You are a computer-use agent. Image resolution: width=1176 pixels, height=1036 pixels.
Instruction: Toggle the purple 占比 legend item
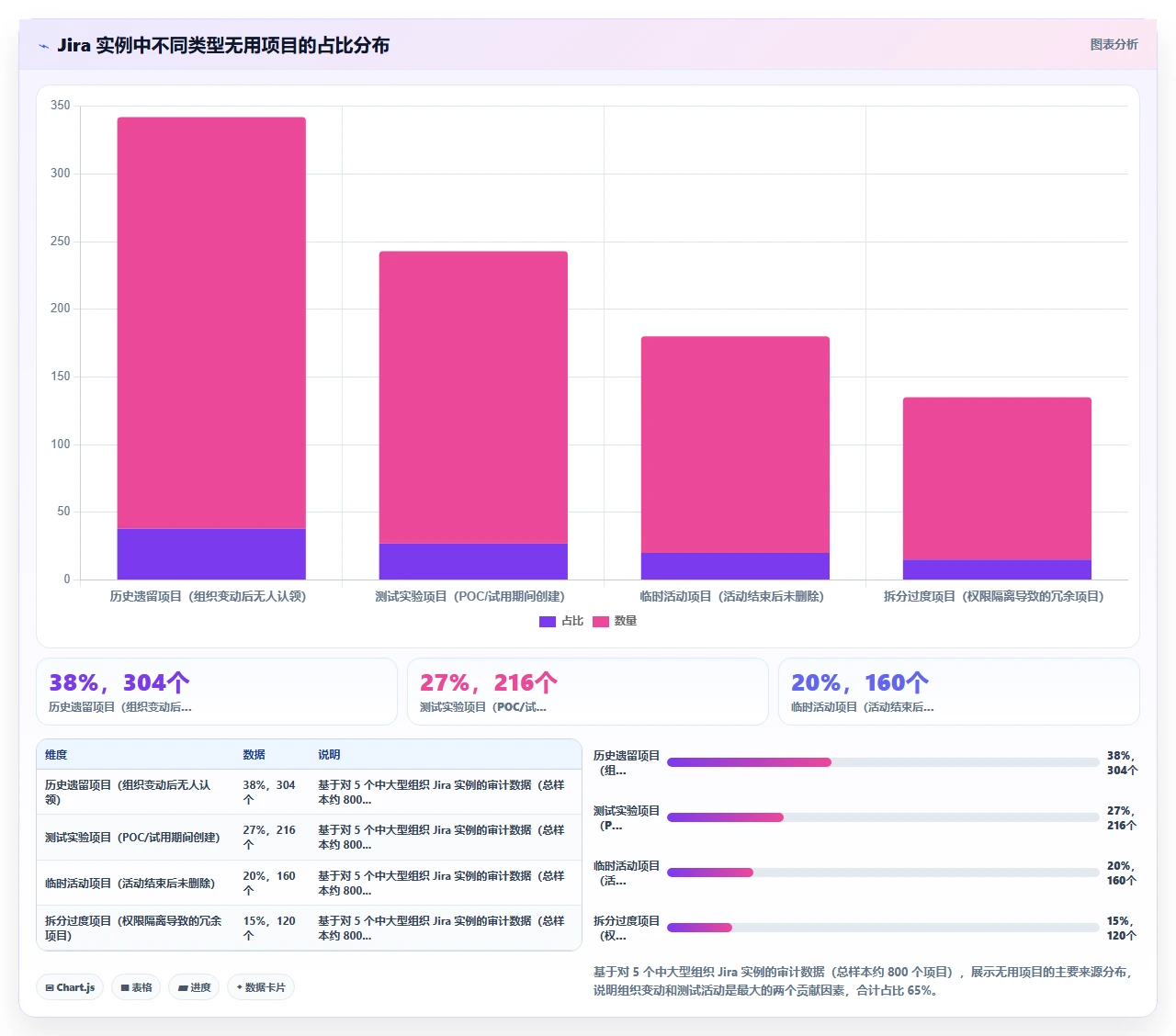point(560,622)
